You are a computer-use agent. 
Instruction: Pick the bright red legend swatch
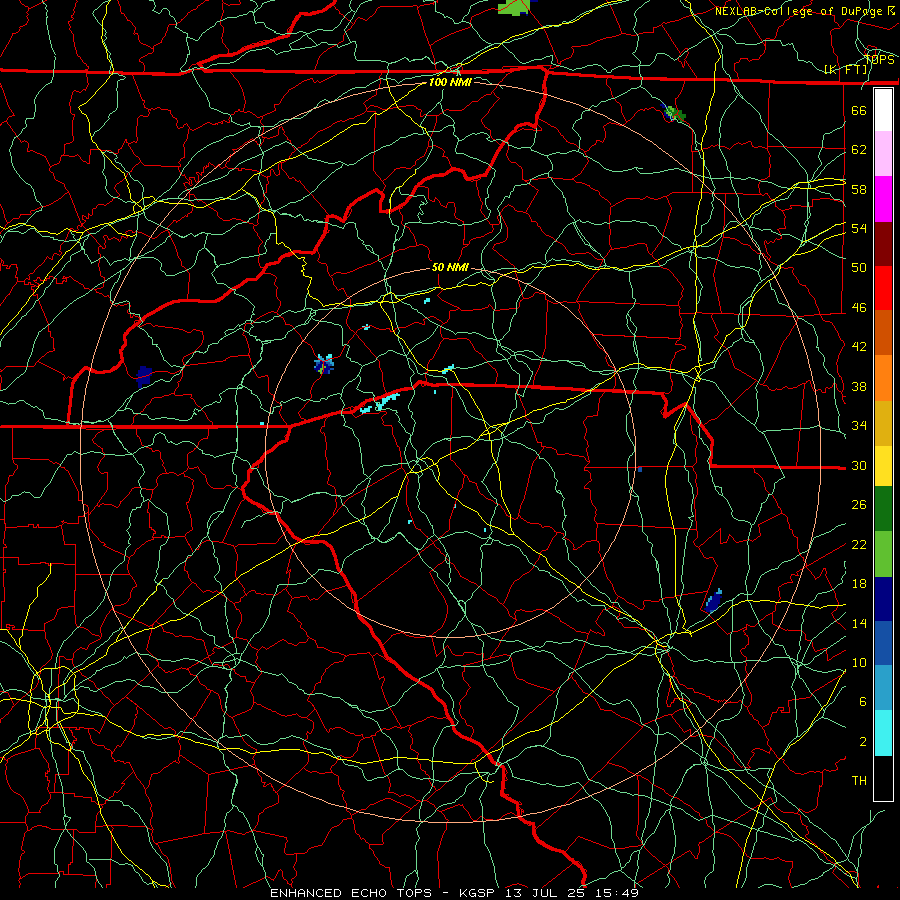[883, 288]
